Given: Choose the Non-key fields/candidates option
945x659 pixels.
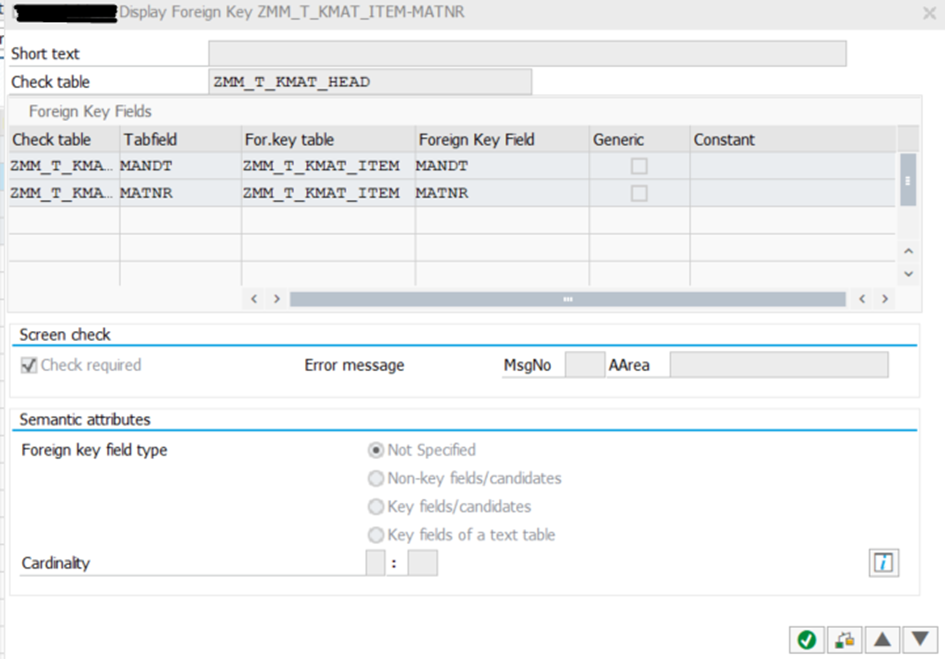Looking at the screenshot, I should click(376, 478).
